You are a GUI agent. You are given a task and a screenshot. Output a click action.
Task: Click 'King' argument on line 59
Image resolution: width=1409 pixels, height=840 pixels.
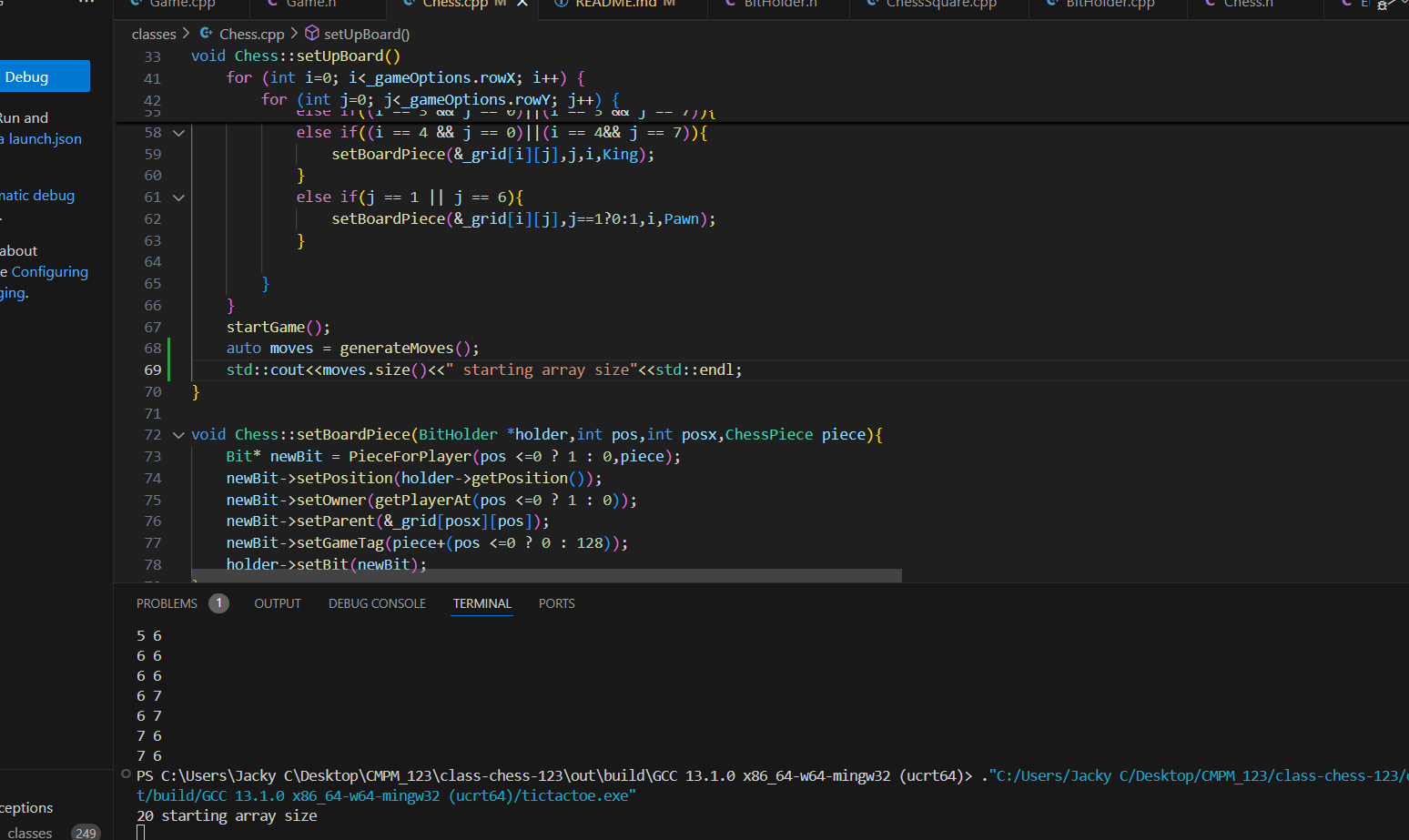(x=621, y=155)
